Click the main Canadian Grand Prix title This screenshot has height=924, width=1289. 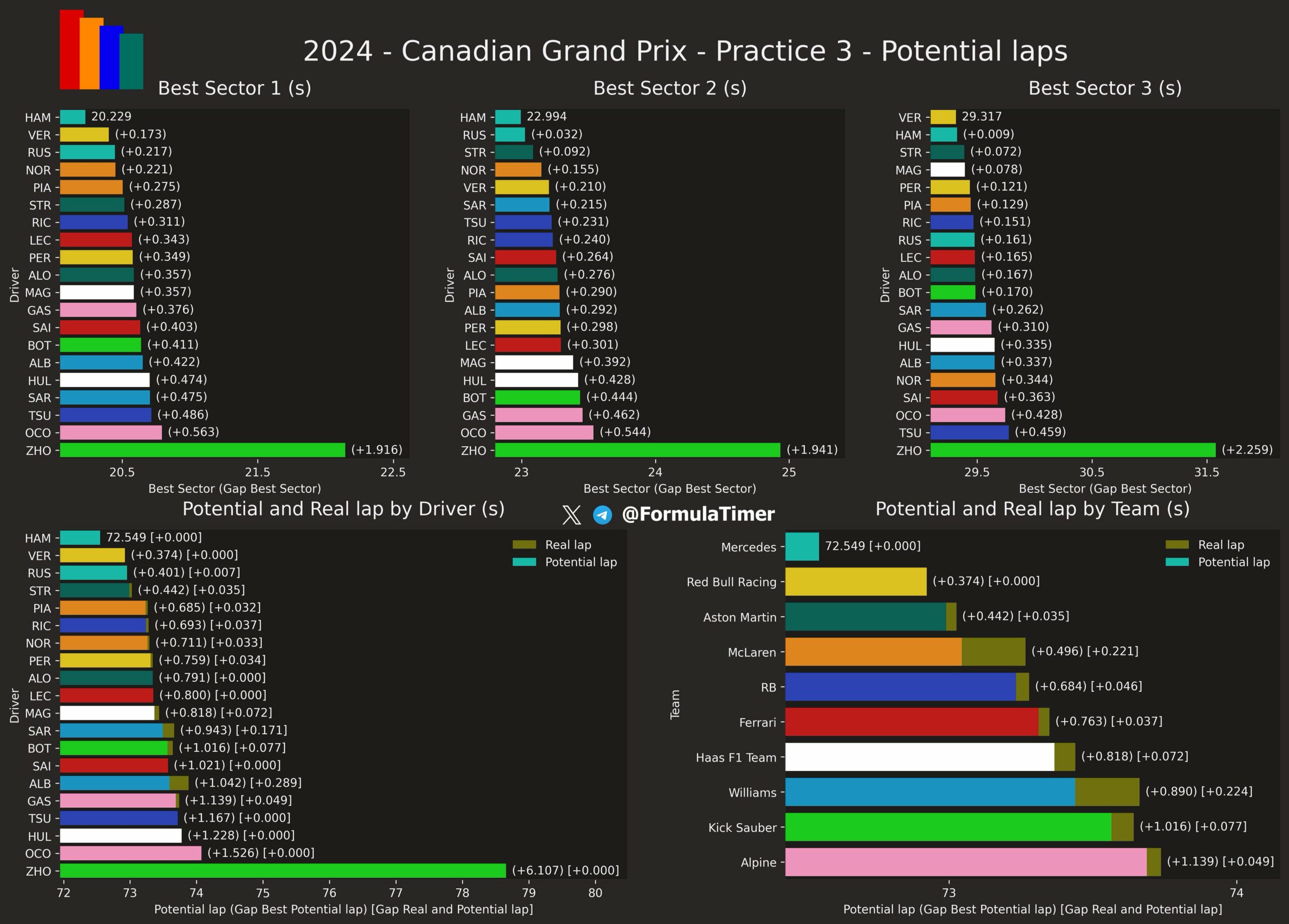coord(685,51)
